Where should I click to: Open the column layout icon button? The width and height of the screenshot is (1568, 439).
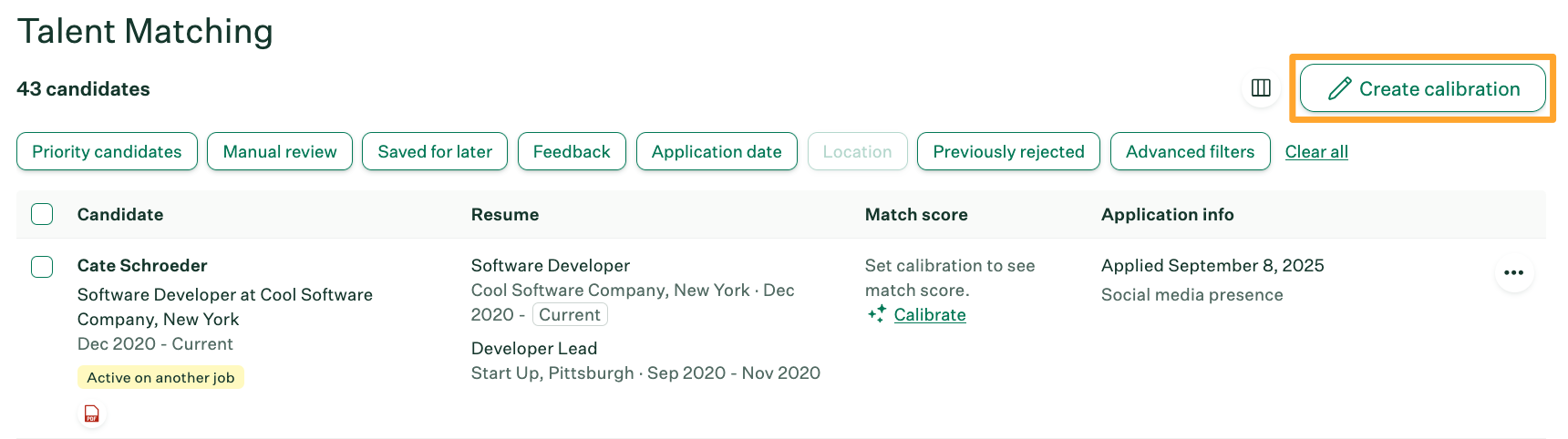[1261, 88]
